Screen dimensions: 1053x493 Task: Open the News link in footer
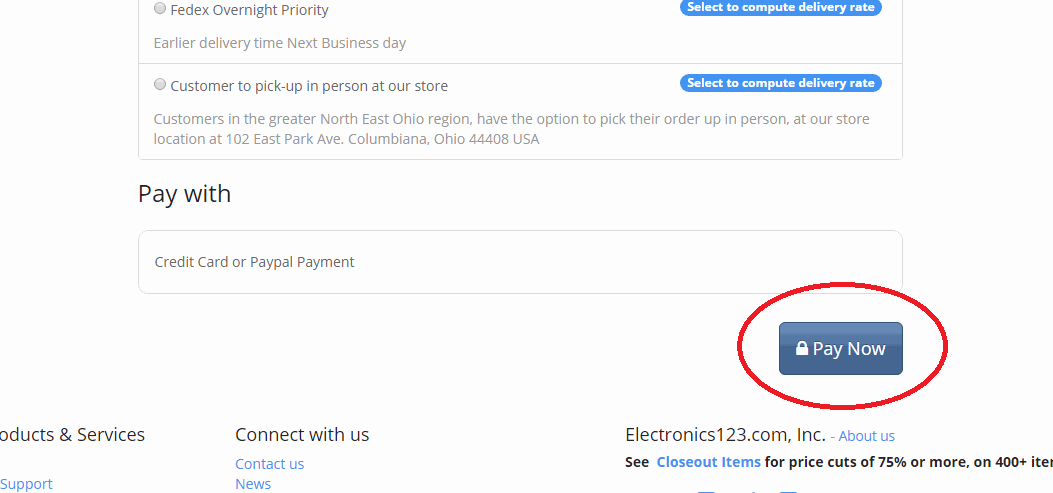253,484
